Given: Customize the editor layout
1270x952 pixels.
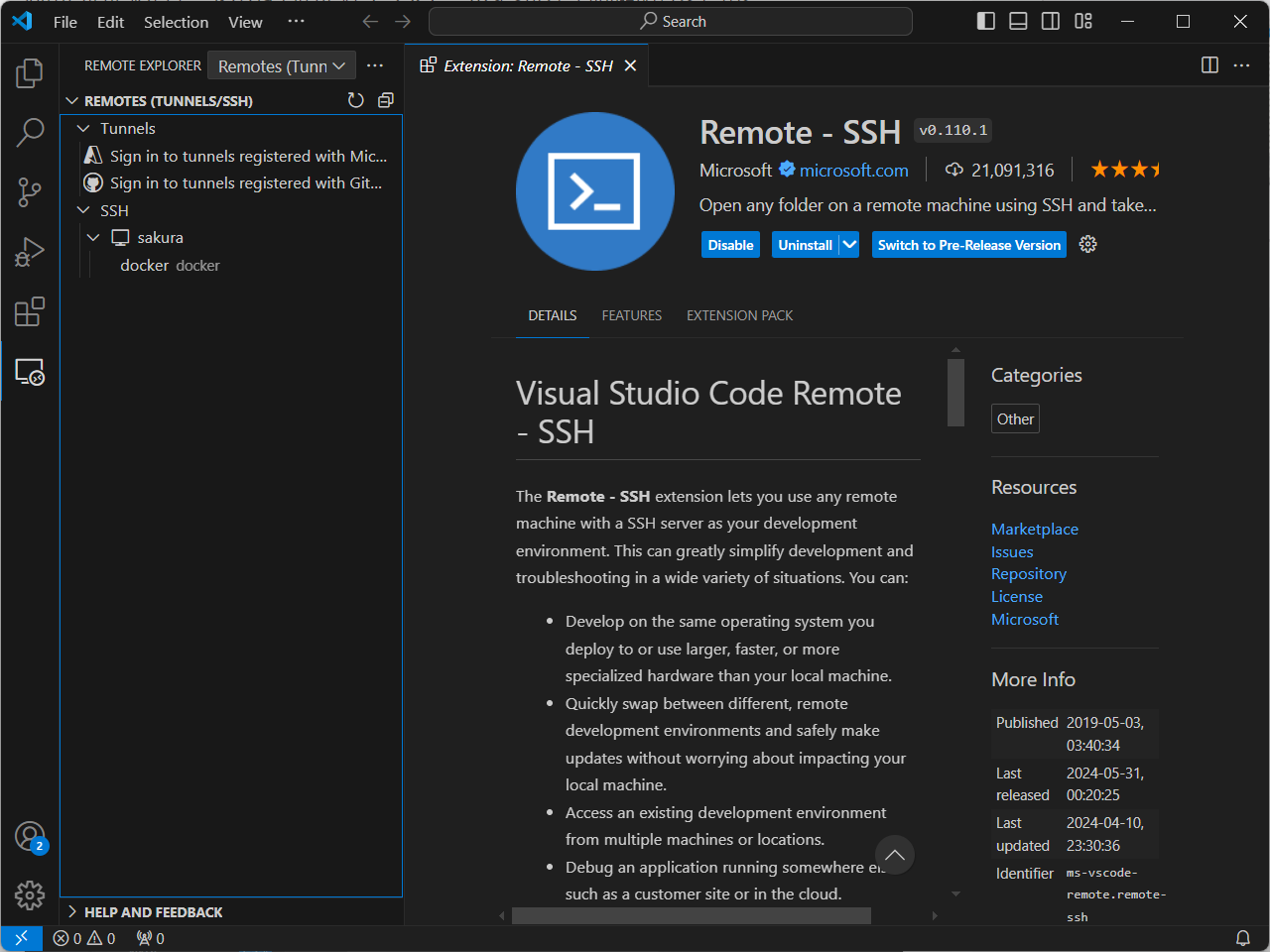Looking at the screenshot, I should point(1083,21).
